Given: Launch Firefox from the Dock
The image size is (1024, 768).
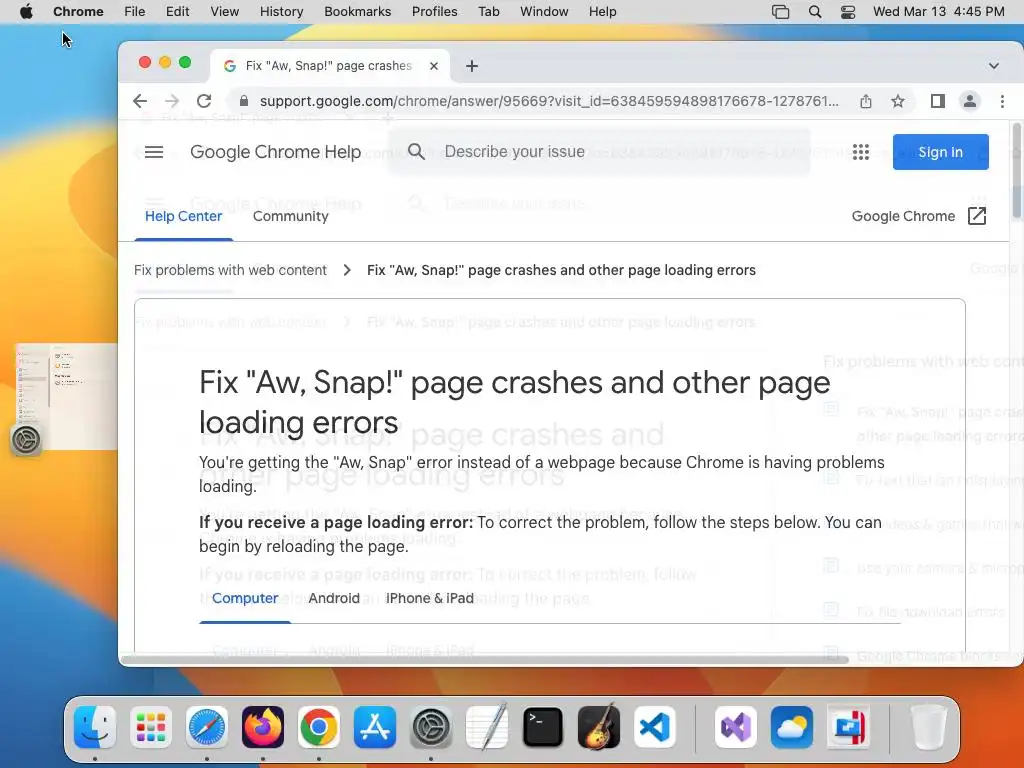Looking at the screenshot, I should tap(263, 727).
